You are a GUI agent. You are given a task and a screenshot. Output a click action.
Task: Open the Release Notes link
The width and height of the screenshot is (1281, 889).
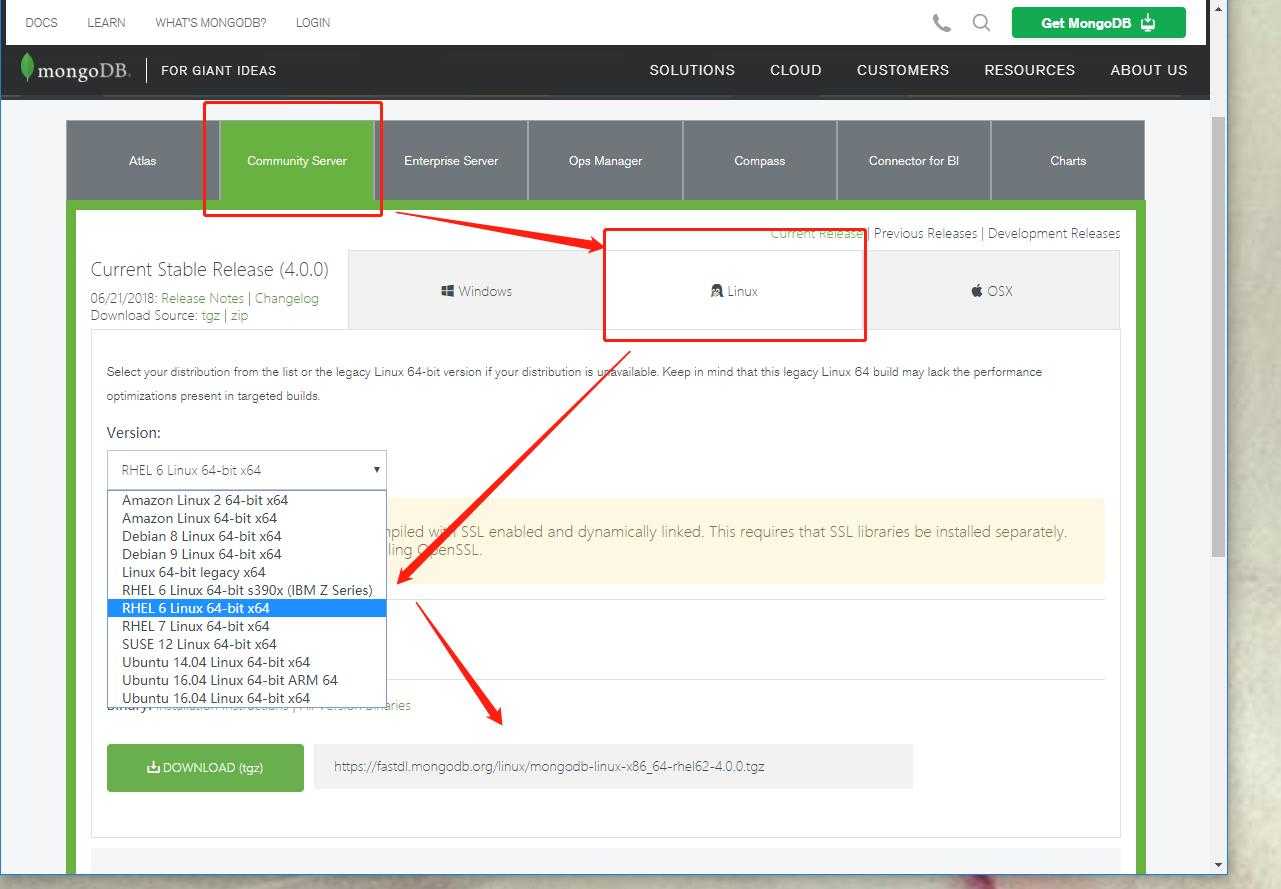(x=202, y=298)
